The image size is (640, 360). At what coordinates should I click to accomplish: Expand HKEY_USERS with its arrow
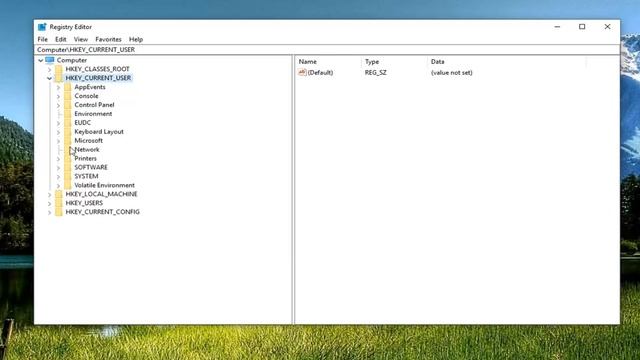[49, 204]
